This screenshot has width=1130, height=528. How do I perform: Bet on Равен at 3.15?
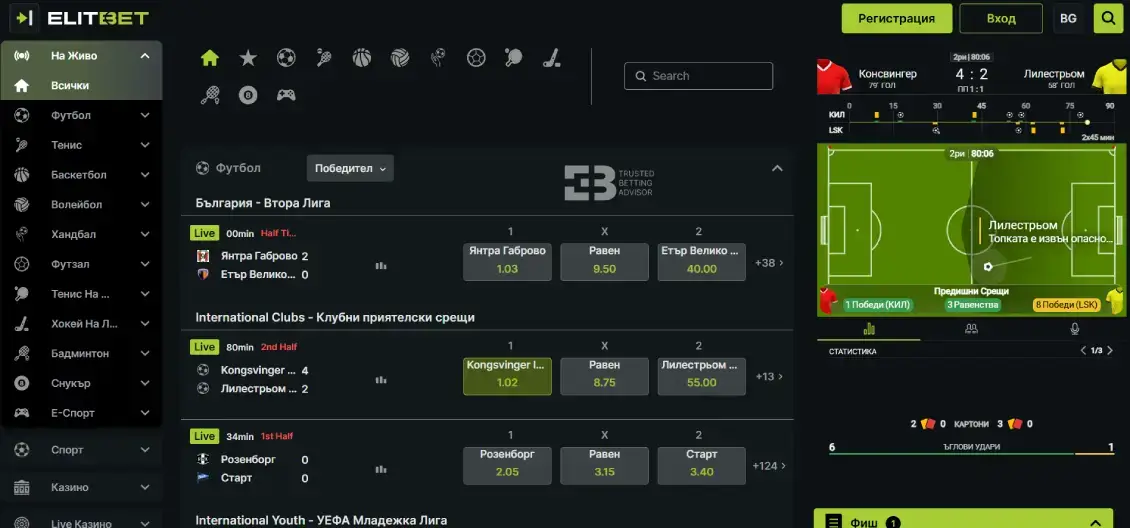605,465
